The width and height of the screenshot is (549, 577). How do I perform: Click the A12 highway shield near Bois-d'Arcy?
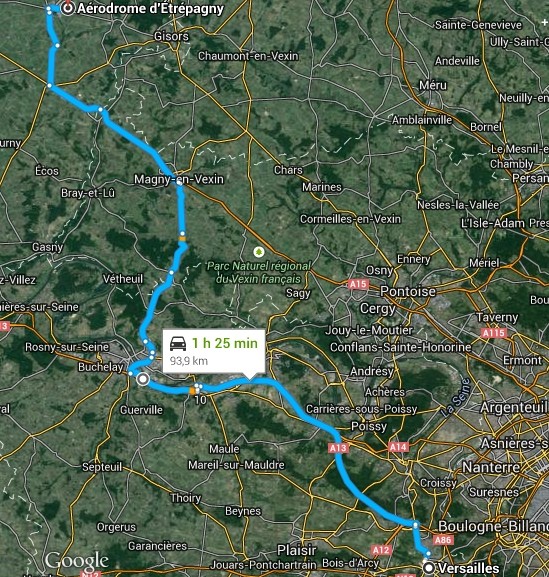pyautogui.click(x=381, y=550)
